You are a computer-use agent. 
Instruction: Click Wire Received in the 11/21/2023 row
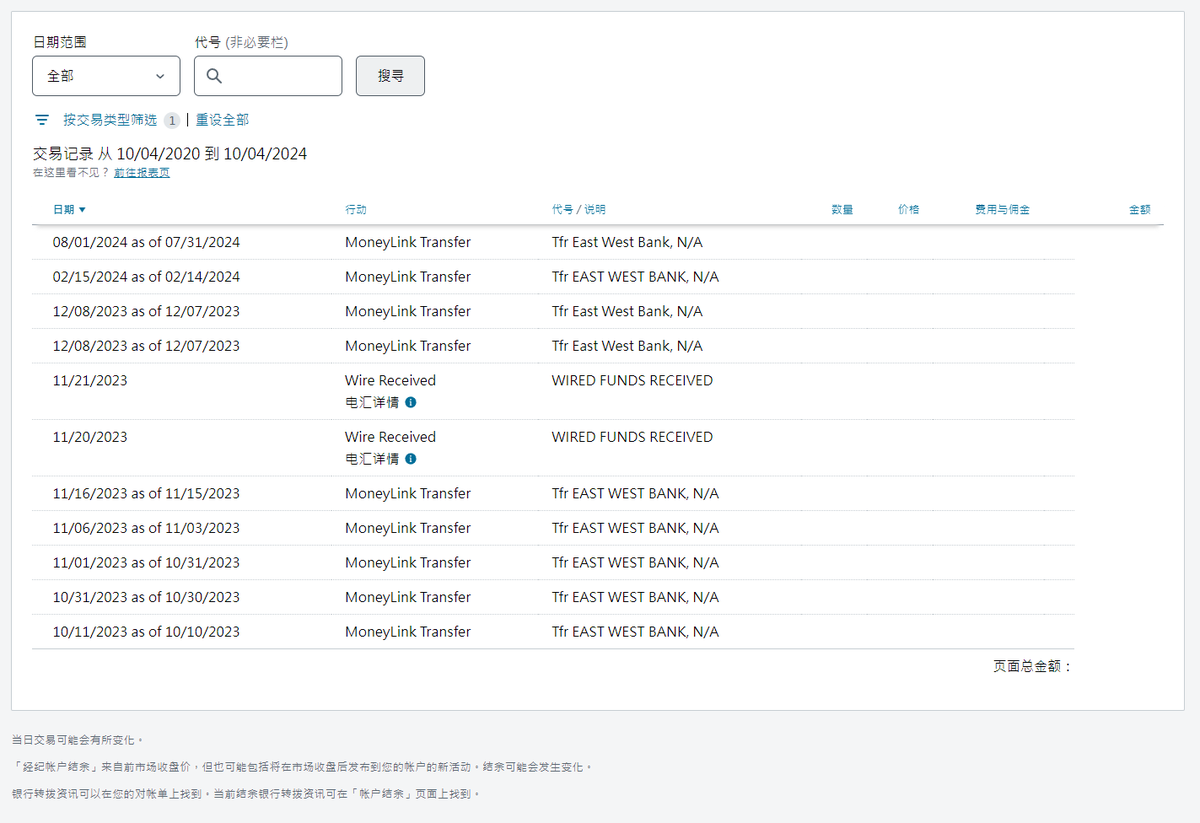point(390,381)
